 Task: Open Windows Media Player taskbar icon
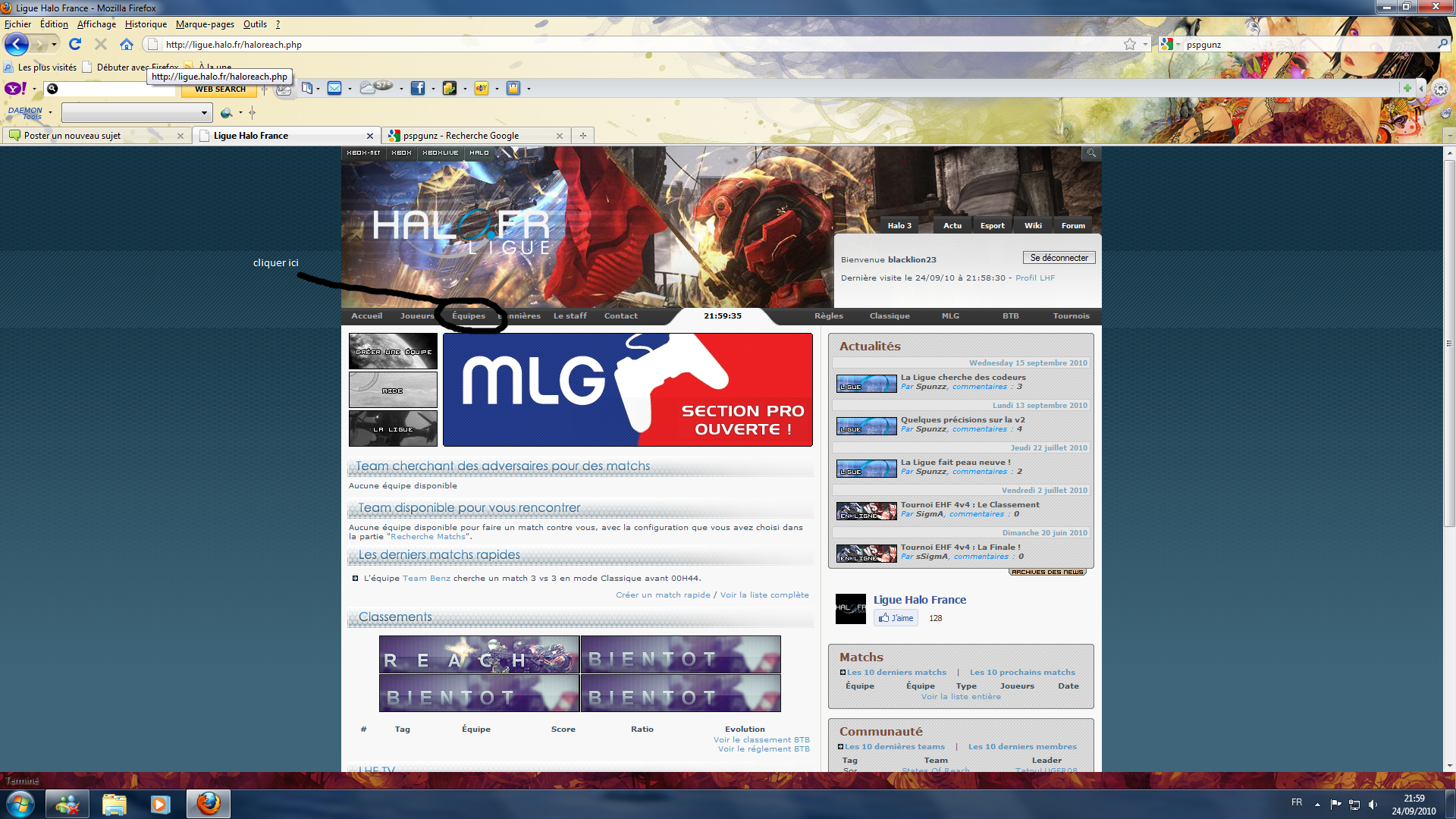(x=160, y=804)
